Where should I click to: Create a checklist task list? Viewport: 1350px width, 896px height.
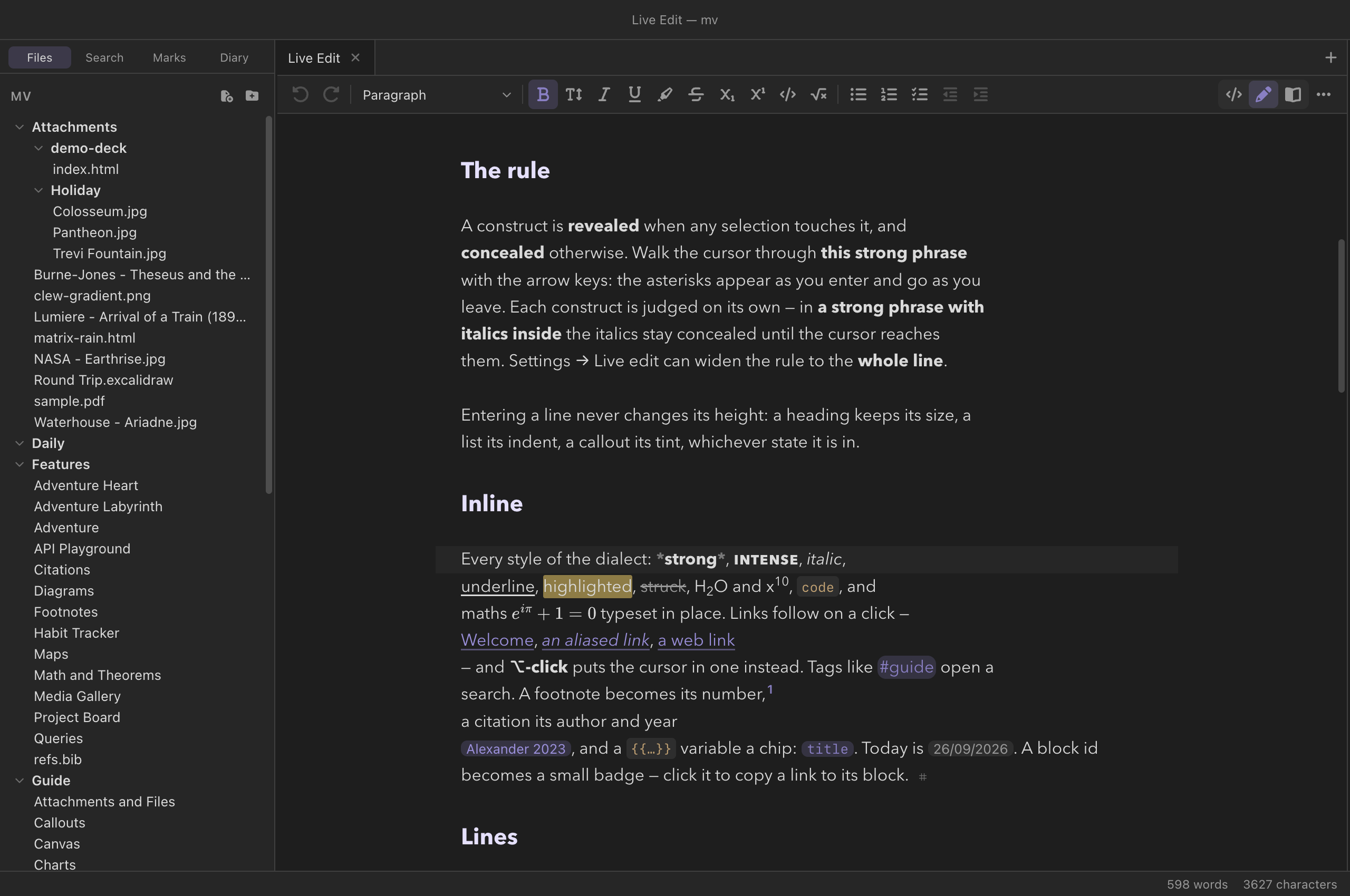(919, 94)
